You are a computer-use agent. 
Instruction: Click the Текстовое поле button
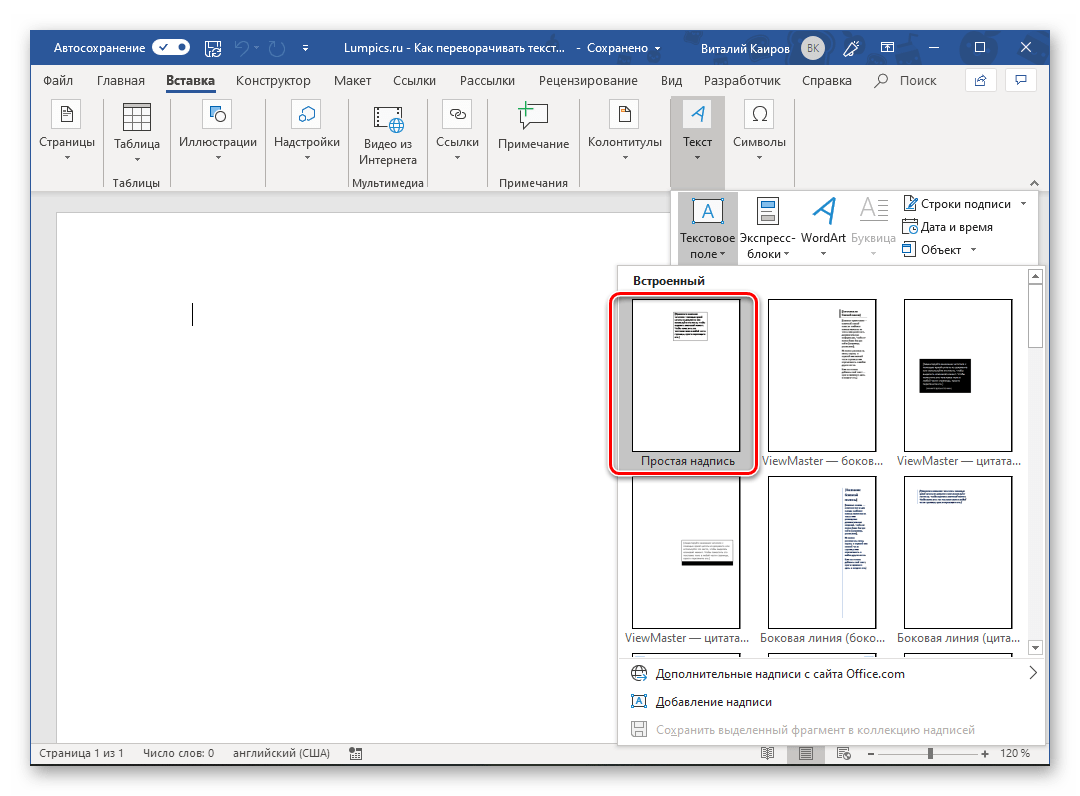[x=707, y=228]
